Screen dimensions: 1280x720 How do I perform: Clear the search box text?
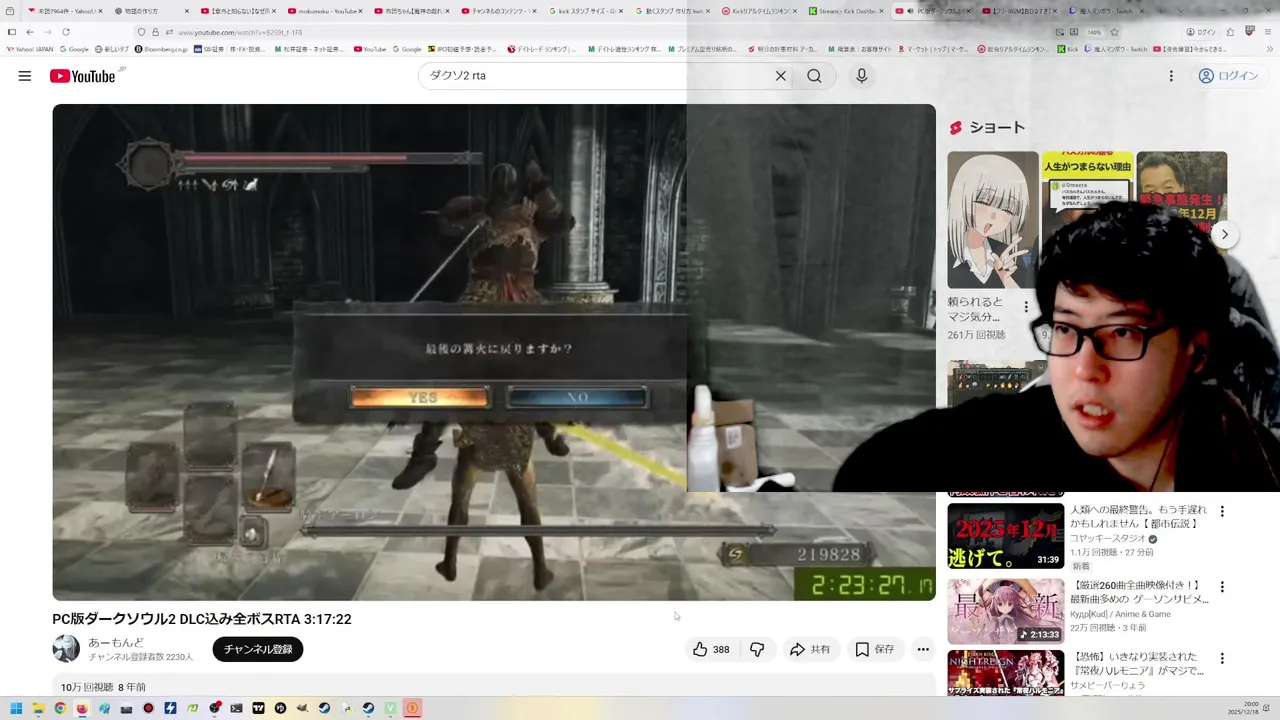tap(781, 76)
